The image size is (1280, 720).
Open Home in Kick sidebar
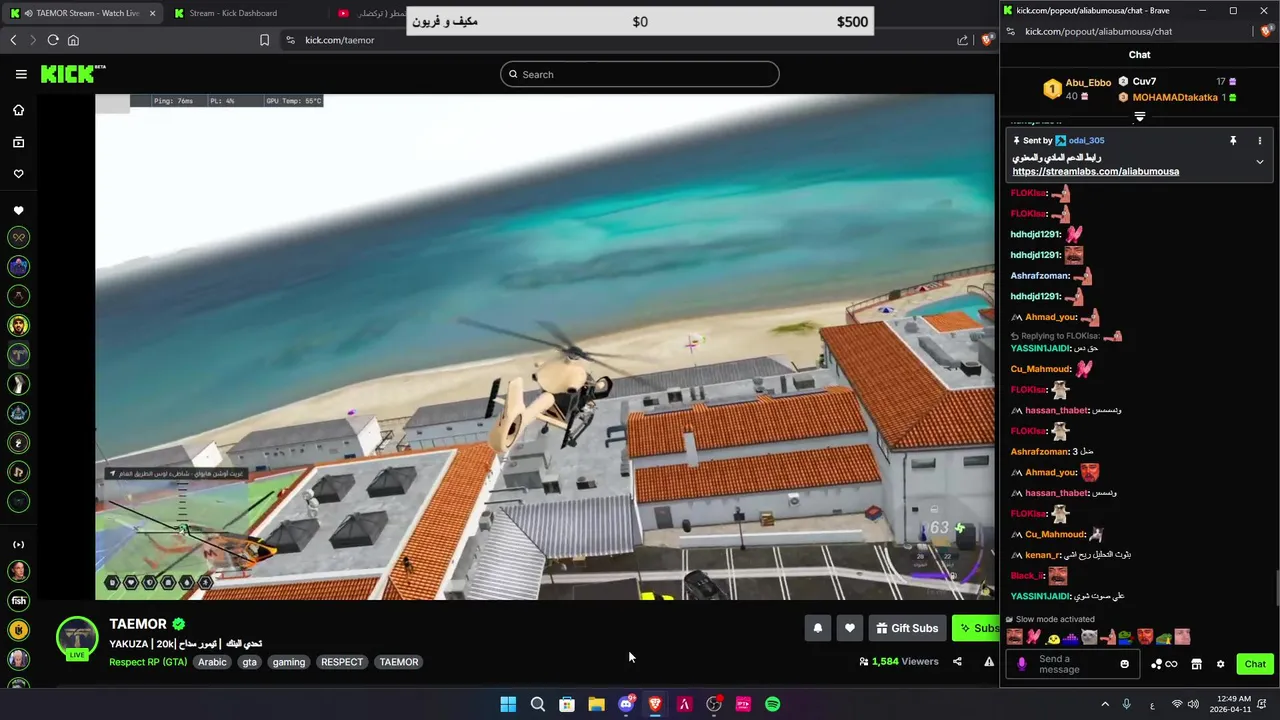point(18,110)
